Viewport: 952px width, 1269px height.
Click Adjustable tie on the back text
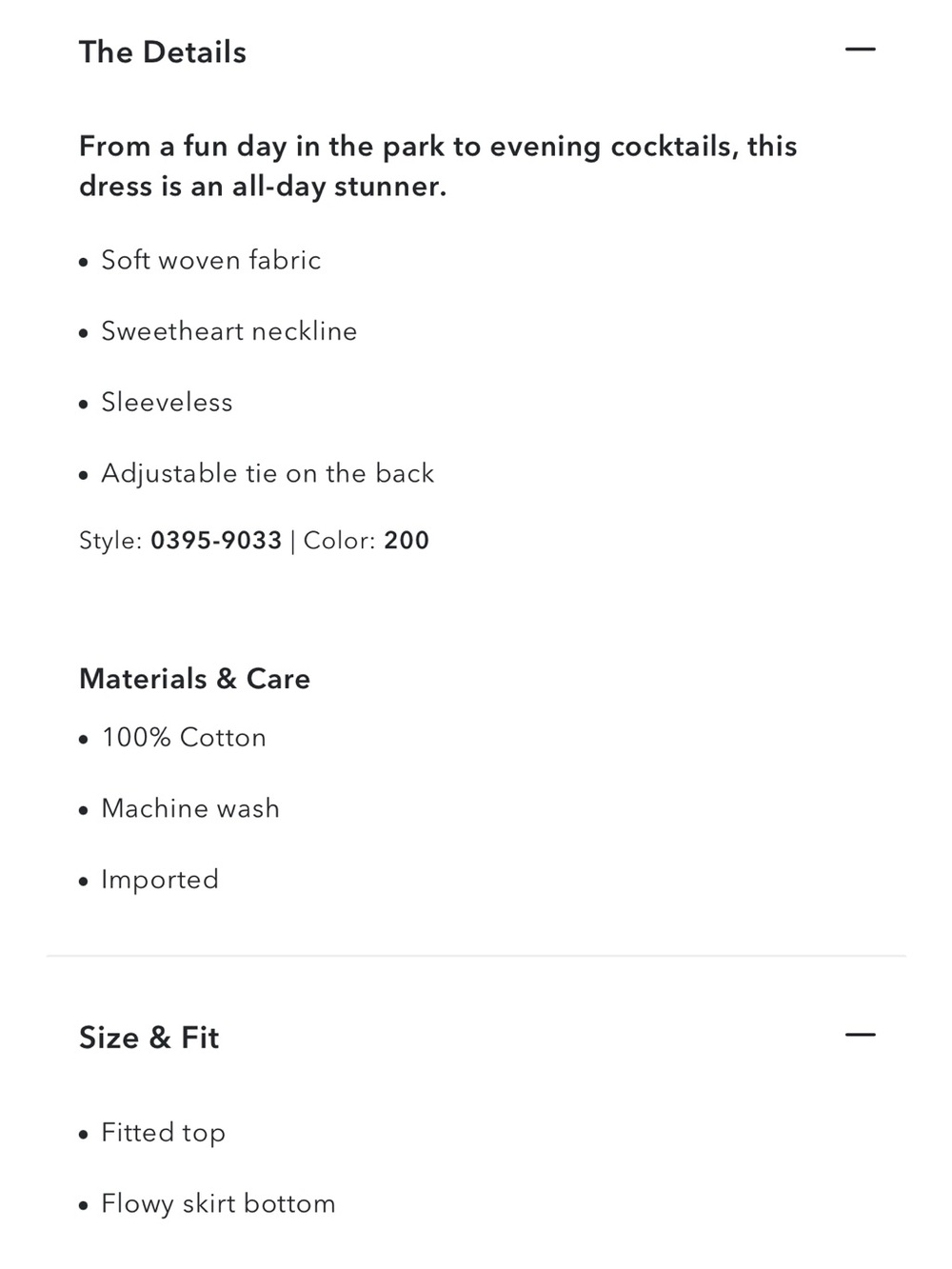pos(268,473)
